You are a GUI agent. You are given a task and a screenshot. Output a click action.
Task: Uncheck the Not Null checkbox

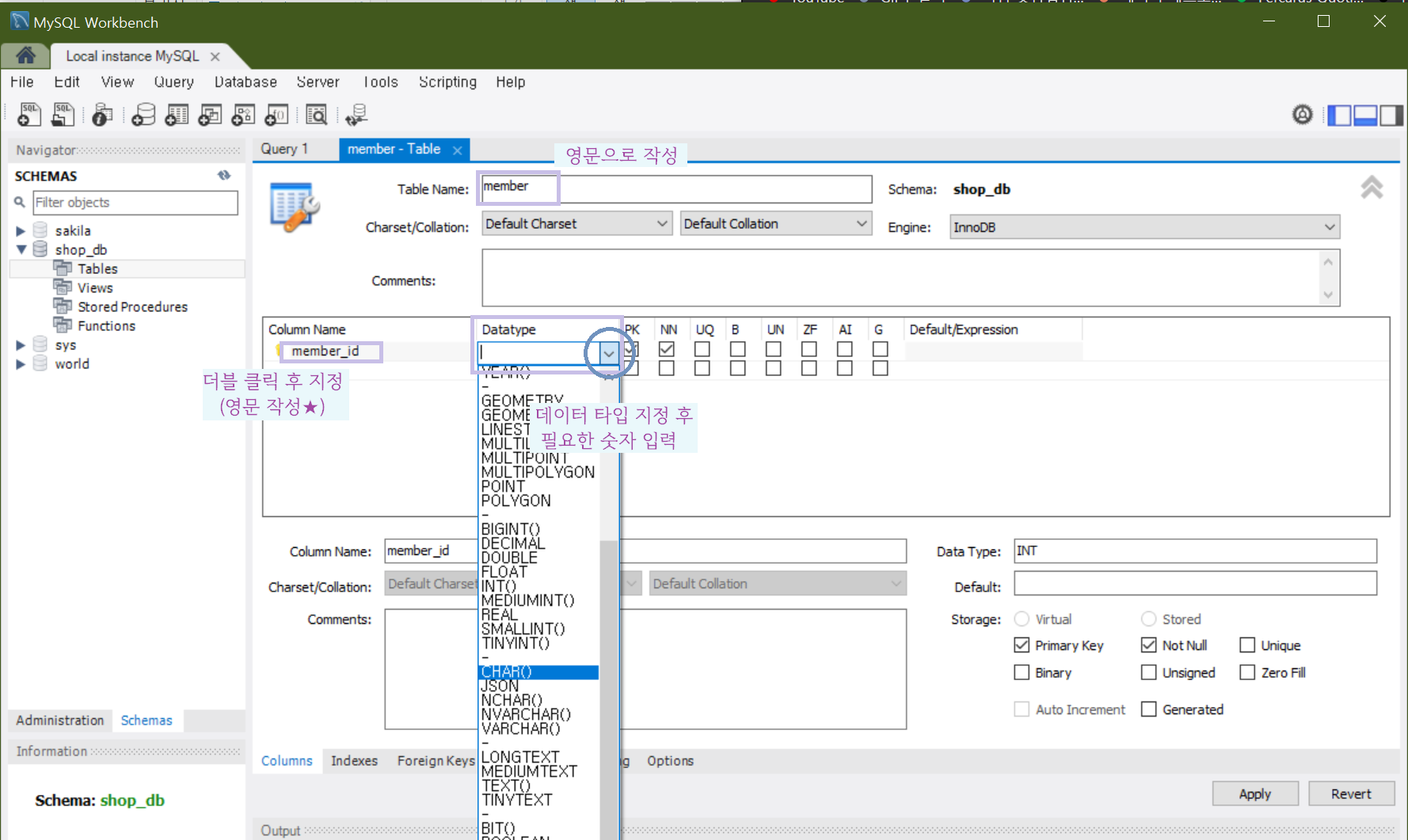[x=1149, y=645]
